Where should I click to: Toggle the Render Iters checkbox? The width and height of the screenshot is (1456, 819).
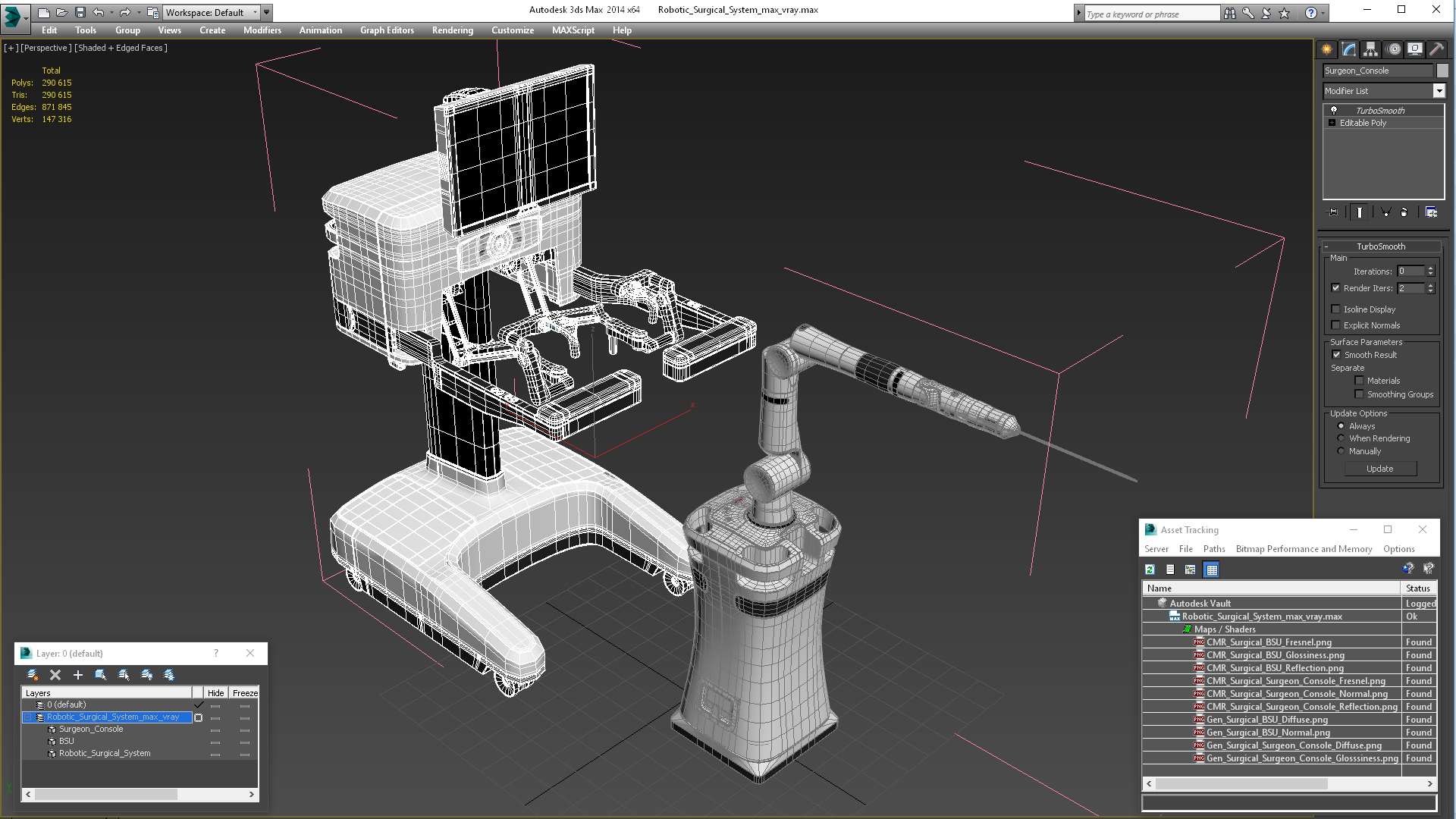[x=1336, y=288]
